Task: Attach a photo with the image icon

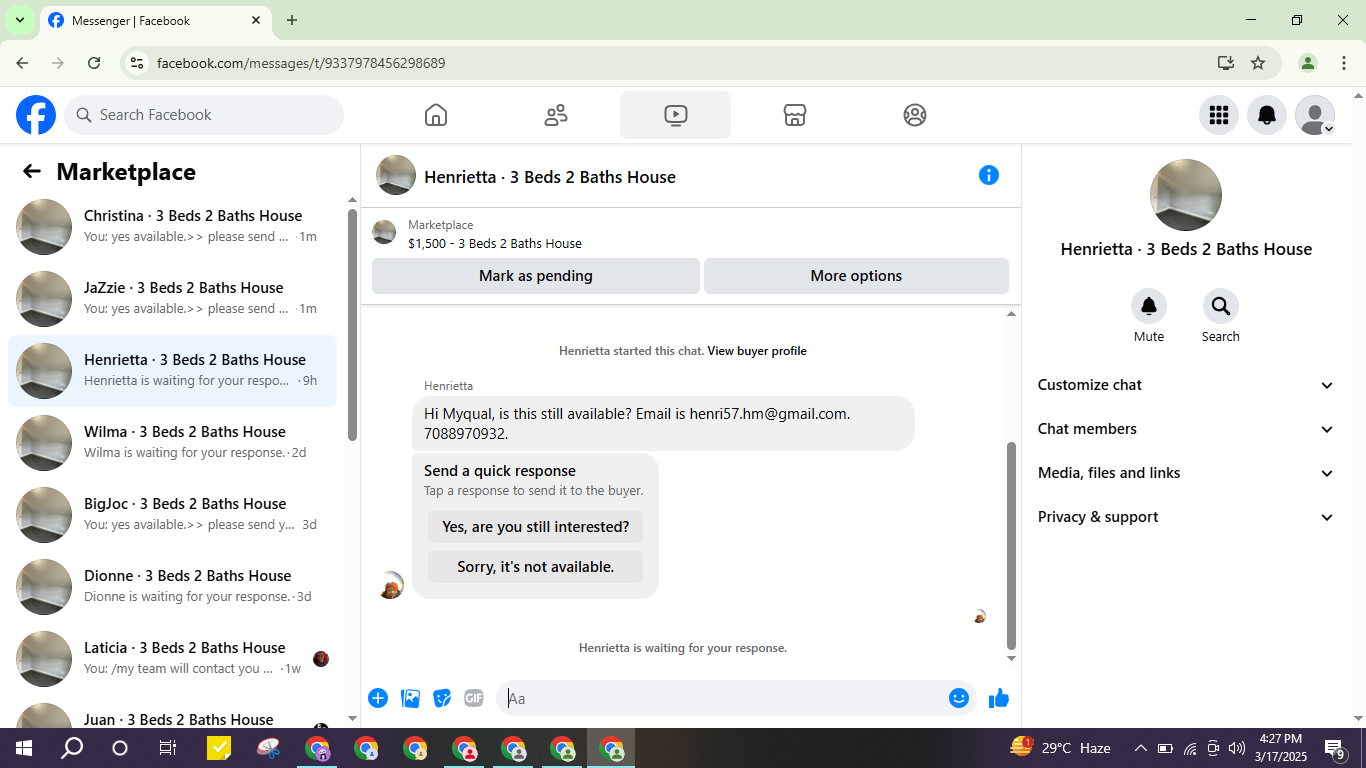Action: point(410,698)
